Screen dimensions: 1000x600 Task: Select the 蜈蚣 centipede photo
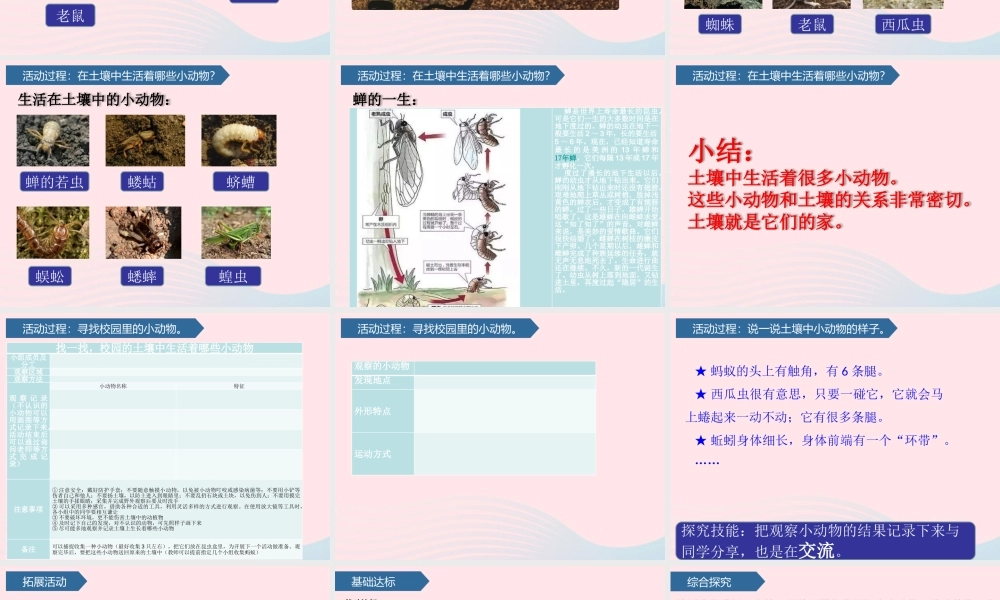click(x=53, y=233)
